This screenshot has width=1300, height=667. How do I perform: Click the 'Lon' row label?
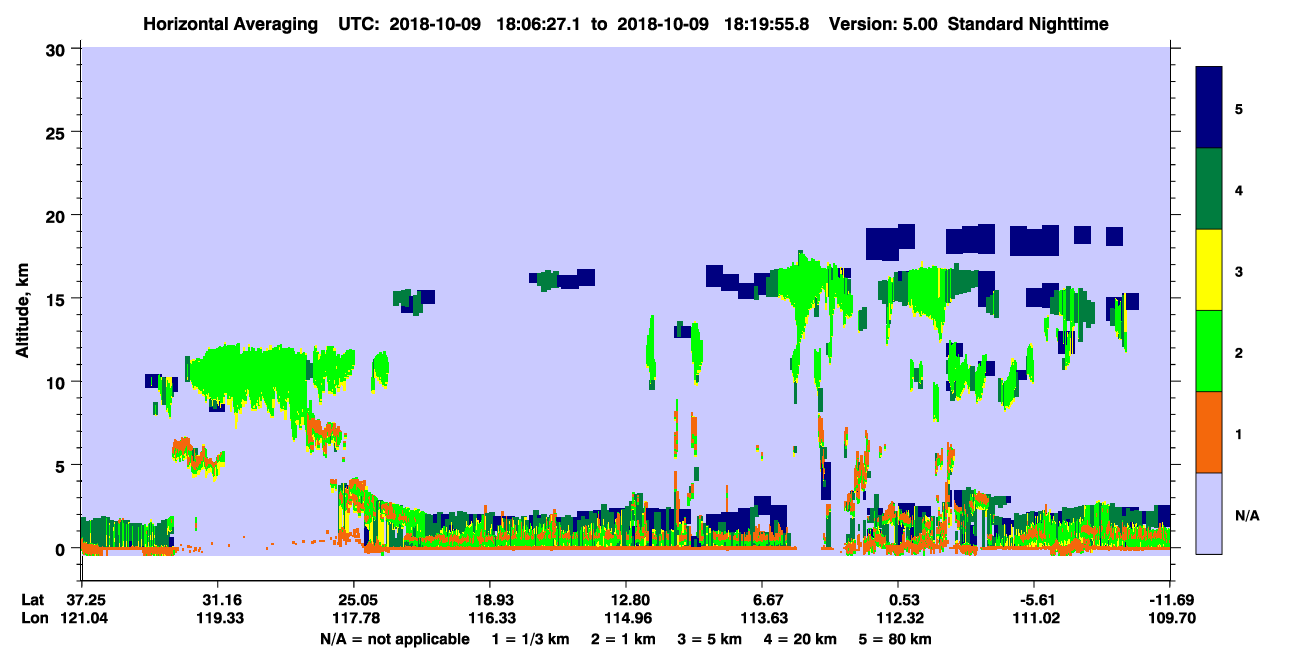[33, 619]
